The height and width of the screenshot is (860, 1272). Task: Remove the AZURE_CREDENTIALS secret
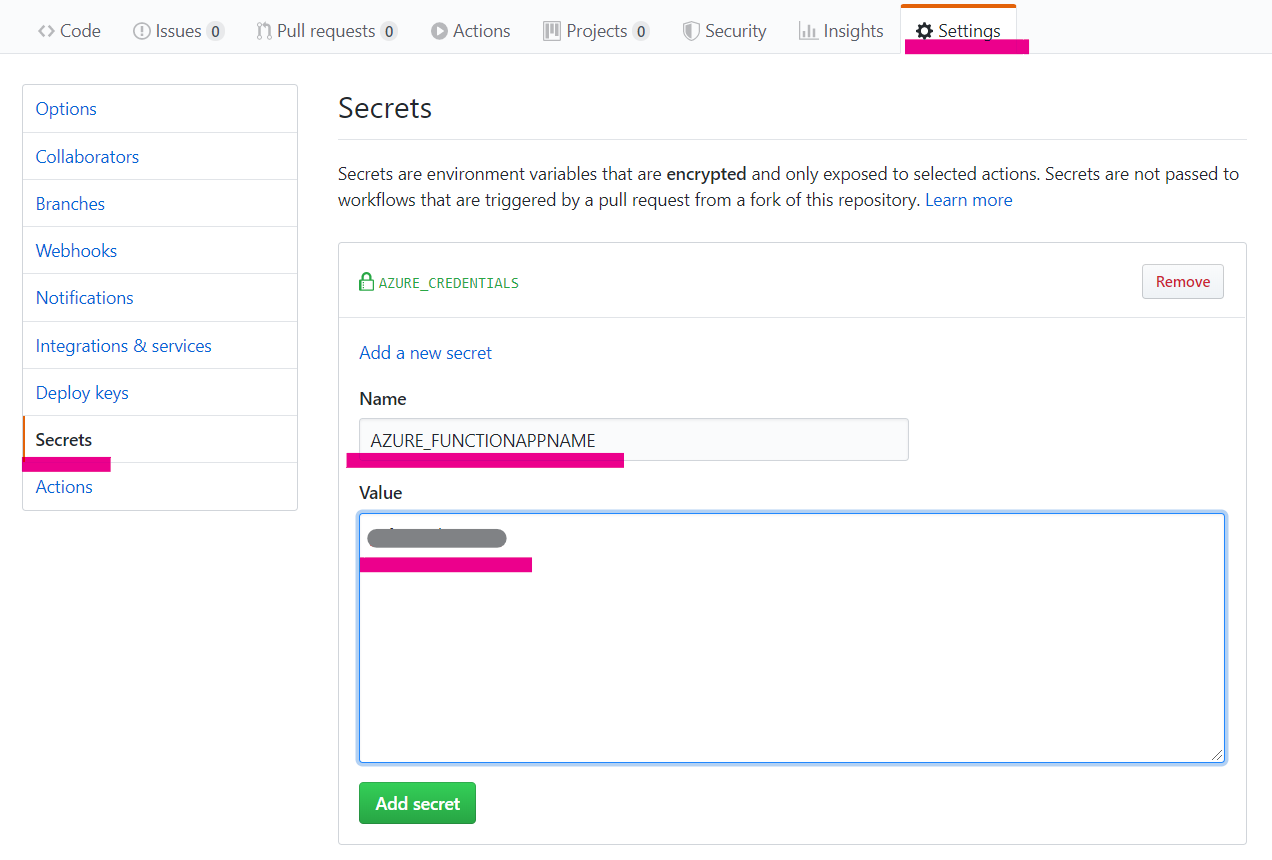[1182, 282]
